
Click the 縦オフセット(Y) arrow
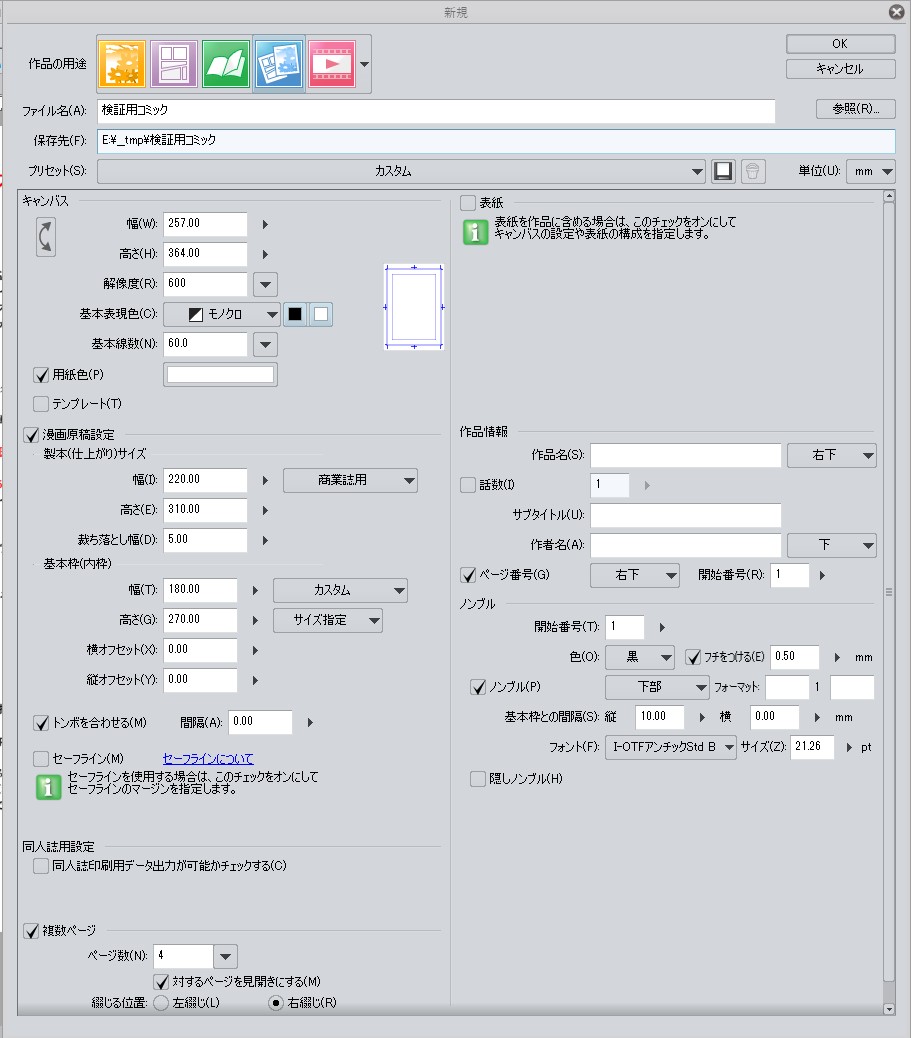[x=255, y=681]
